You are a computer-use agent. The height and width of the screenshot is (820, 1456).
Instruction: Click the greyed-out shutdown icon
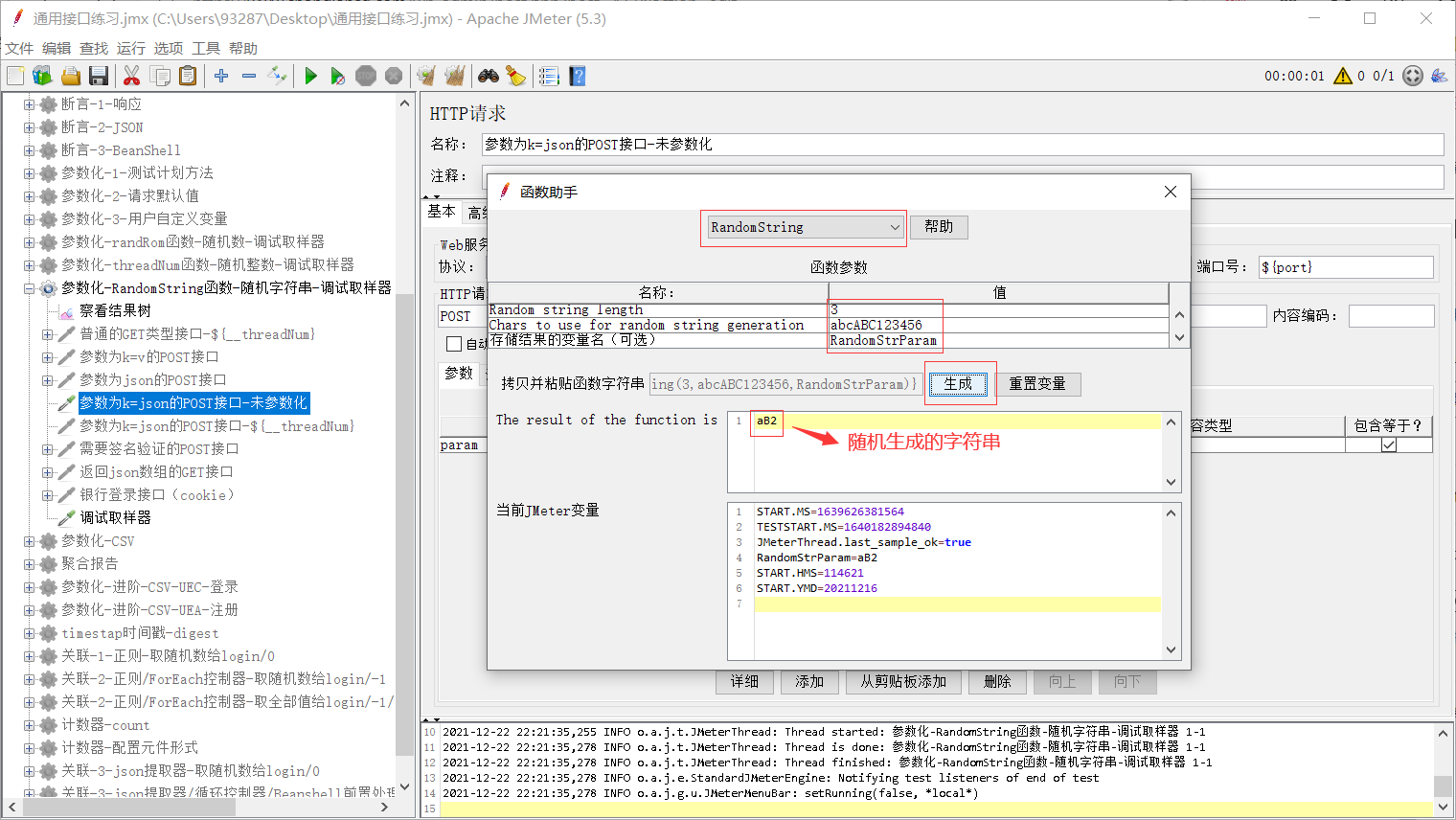click(393, 76)
